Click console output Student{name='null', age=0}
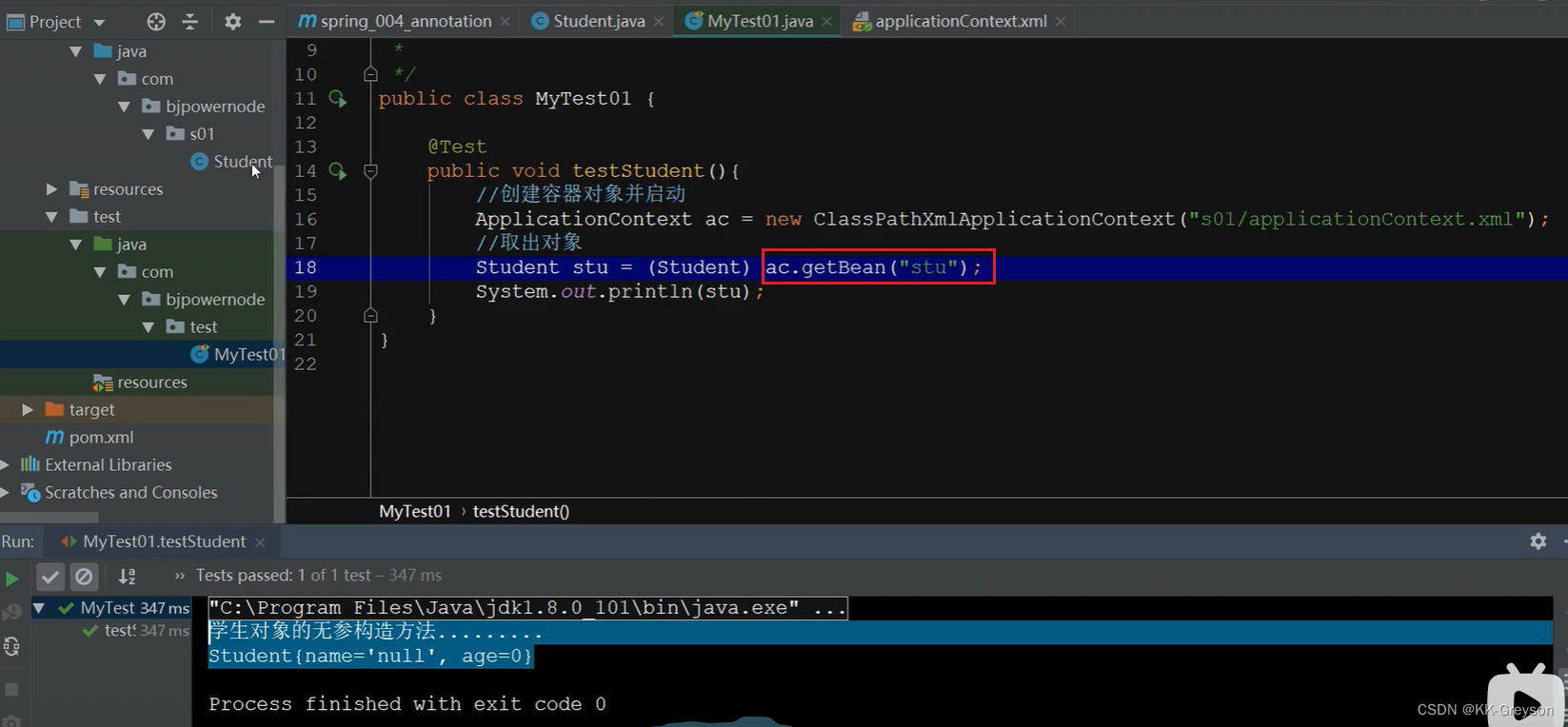The width and height of the screenshot is (1568, 727). (371, 657)
